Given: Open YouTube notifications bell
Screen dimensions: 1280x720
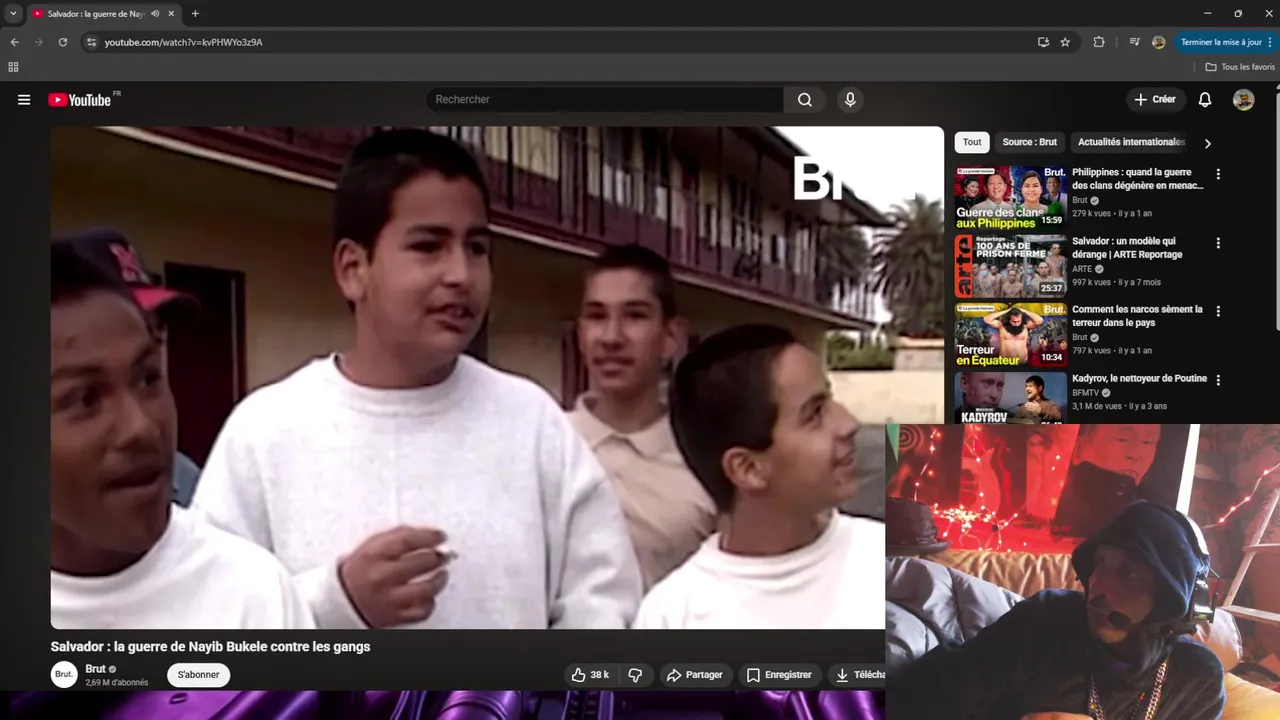Looking at the screenshot, I should pyautogui.click(x=1205, y=100).
